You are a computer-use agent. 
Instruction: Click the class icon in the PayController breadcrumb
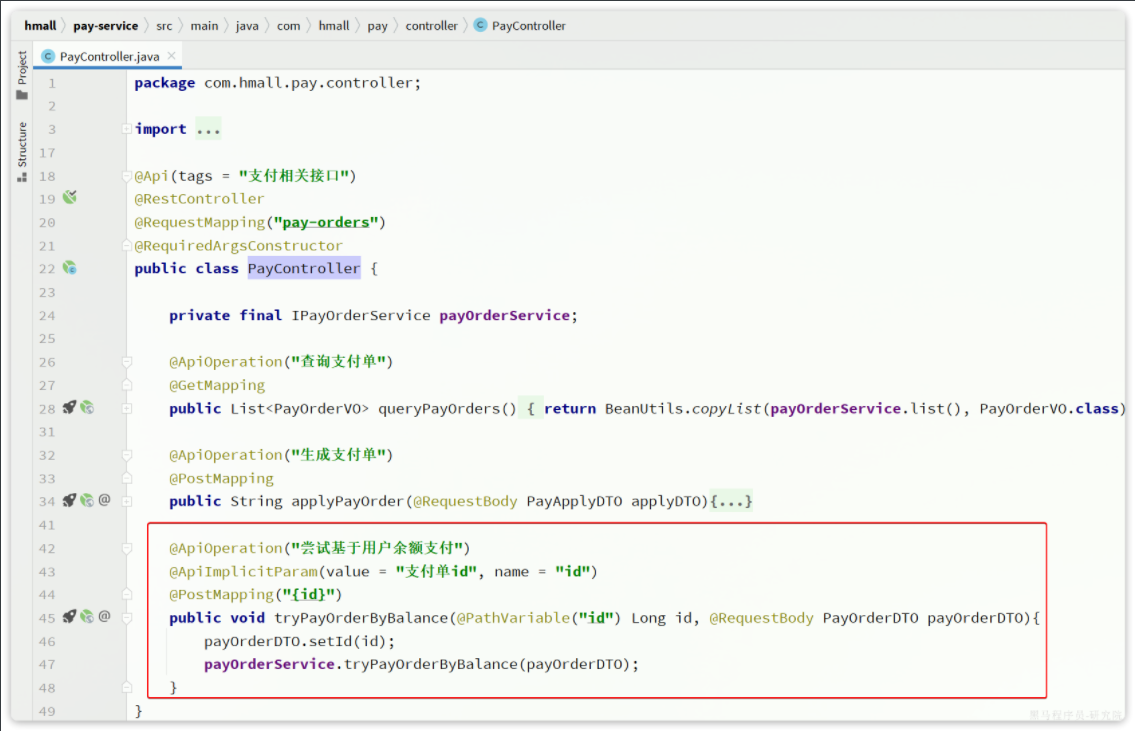pos(480,25)
